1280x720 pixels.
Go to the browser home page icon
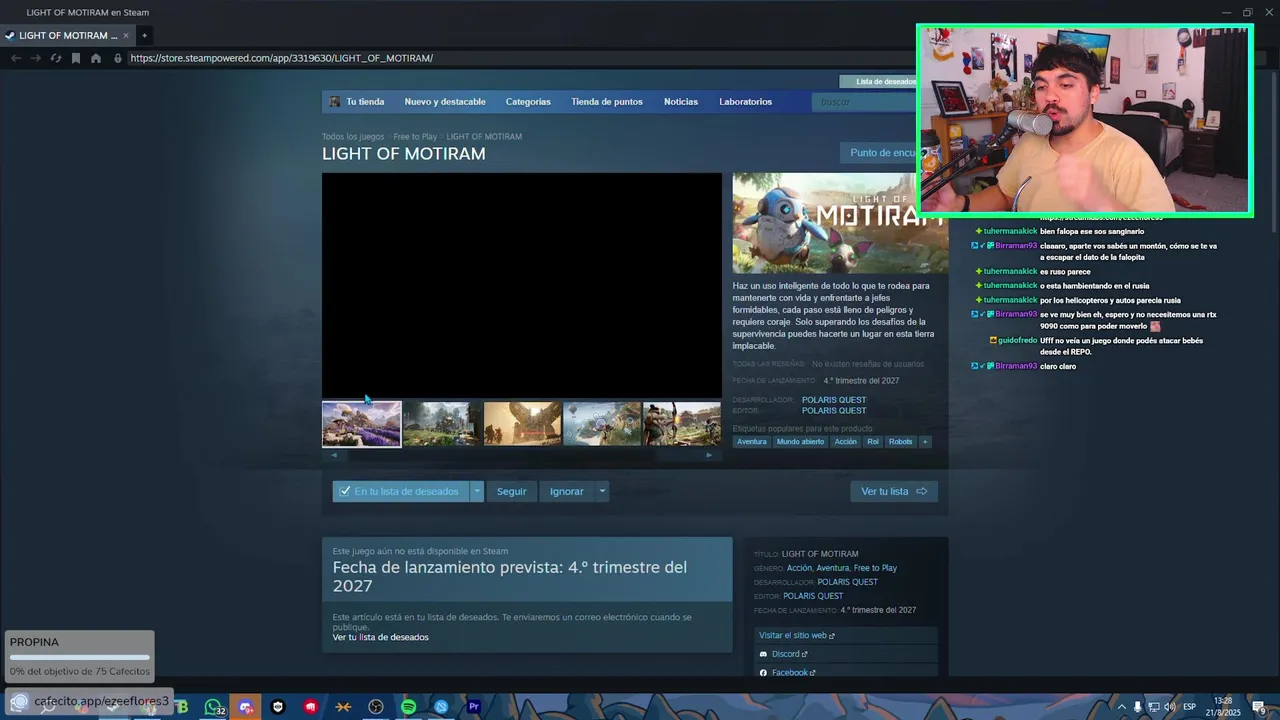96,58
